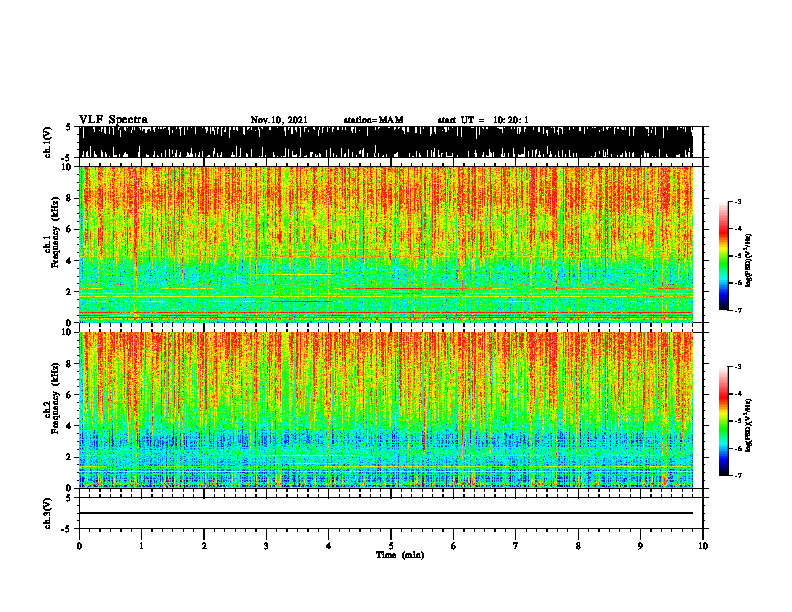Click the "VLF Spectra" plot title

(113, 120)
